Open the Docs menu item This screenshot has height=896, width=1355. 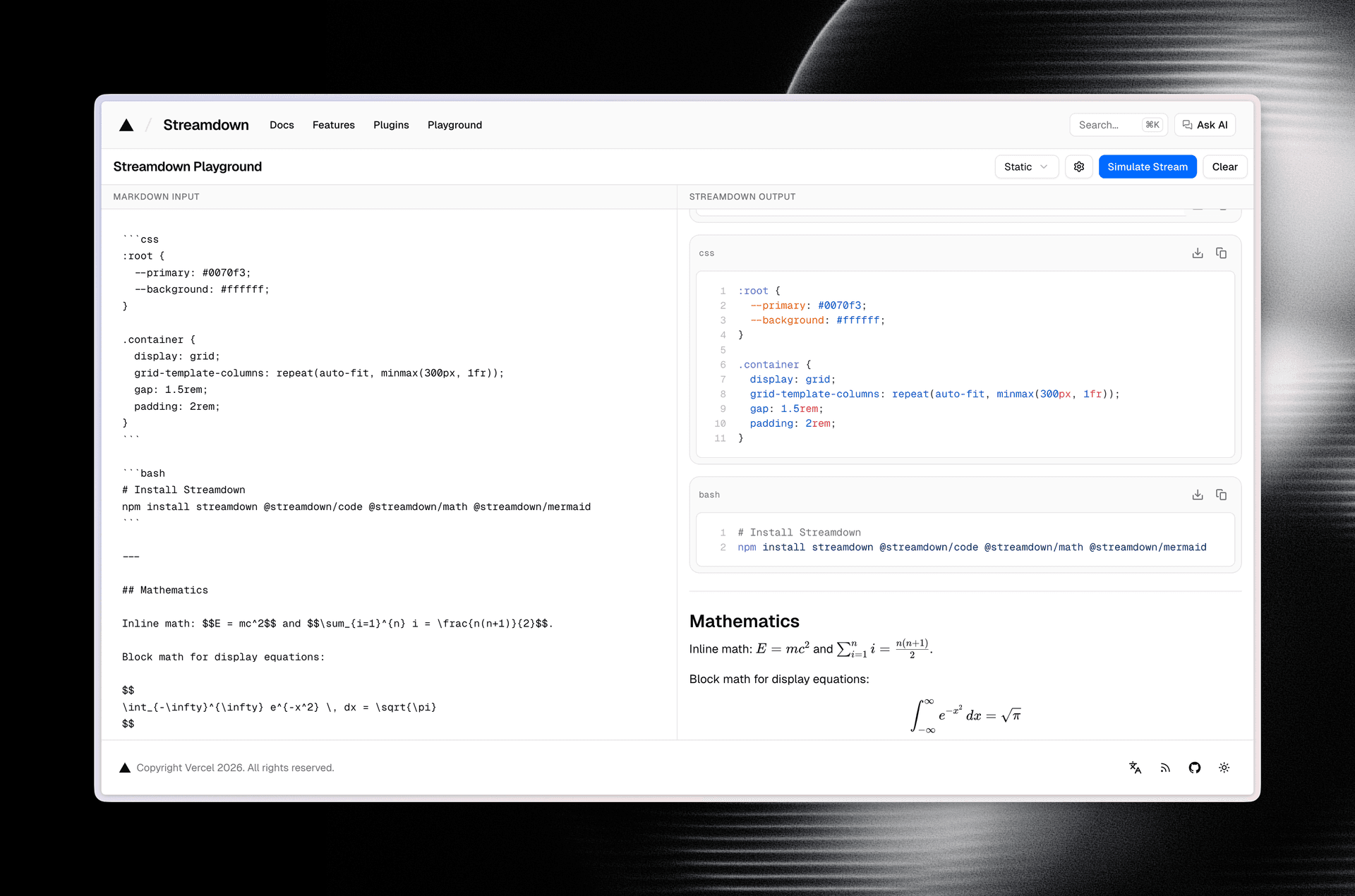point(282,125)
